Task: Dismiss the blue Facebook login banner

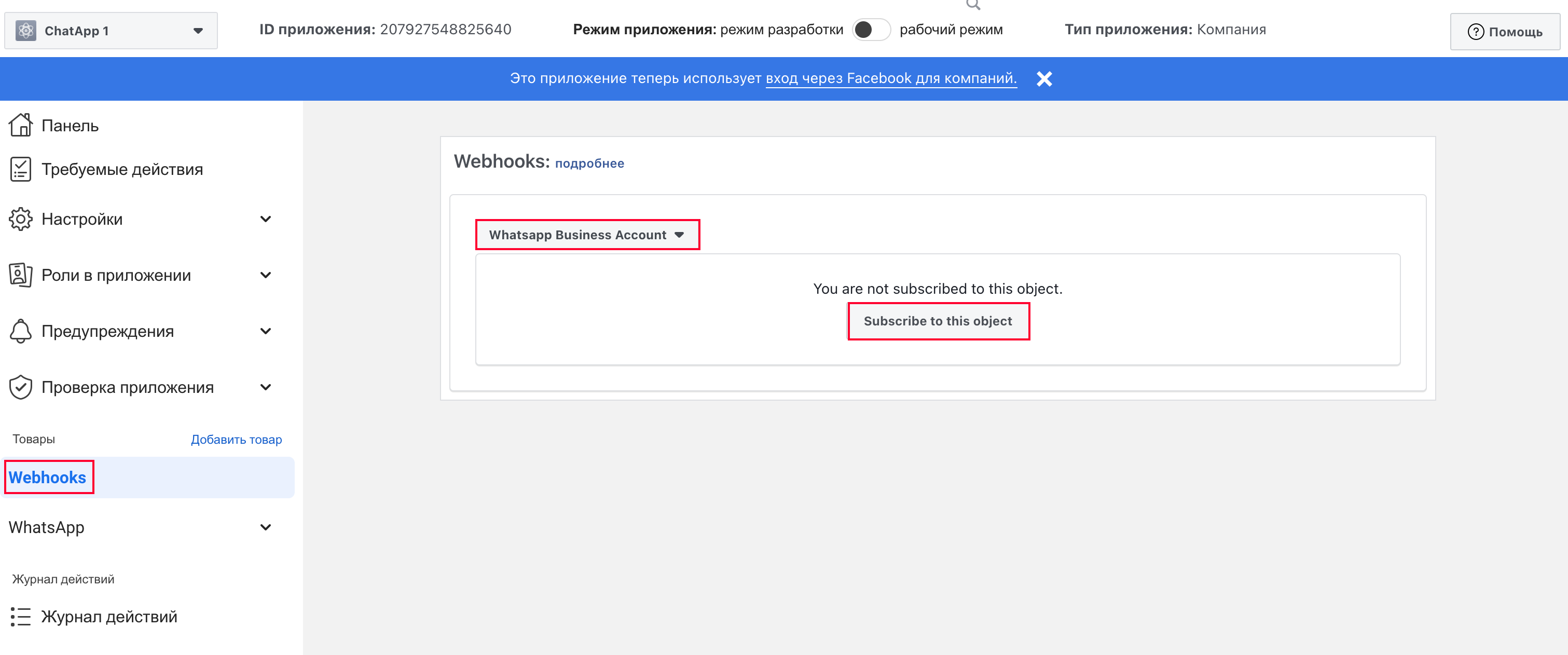Action: pos(1044,79)
